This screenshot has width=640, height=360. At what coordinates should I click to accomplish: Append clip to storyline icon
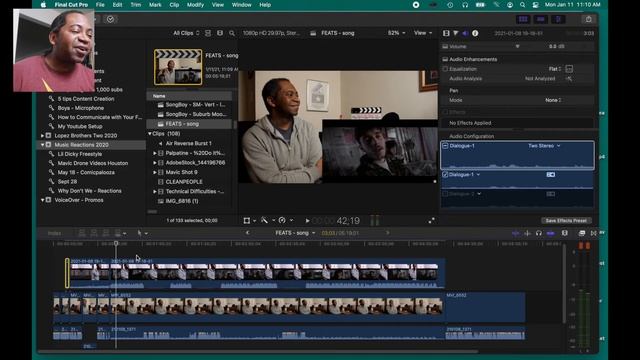106,233
